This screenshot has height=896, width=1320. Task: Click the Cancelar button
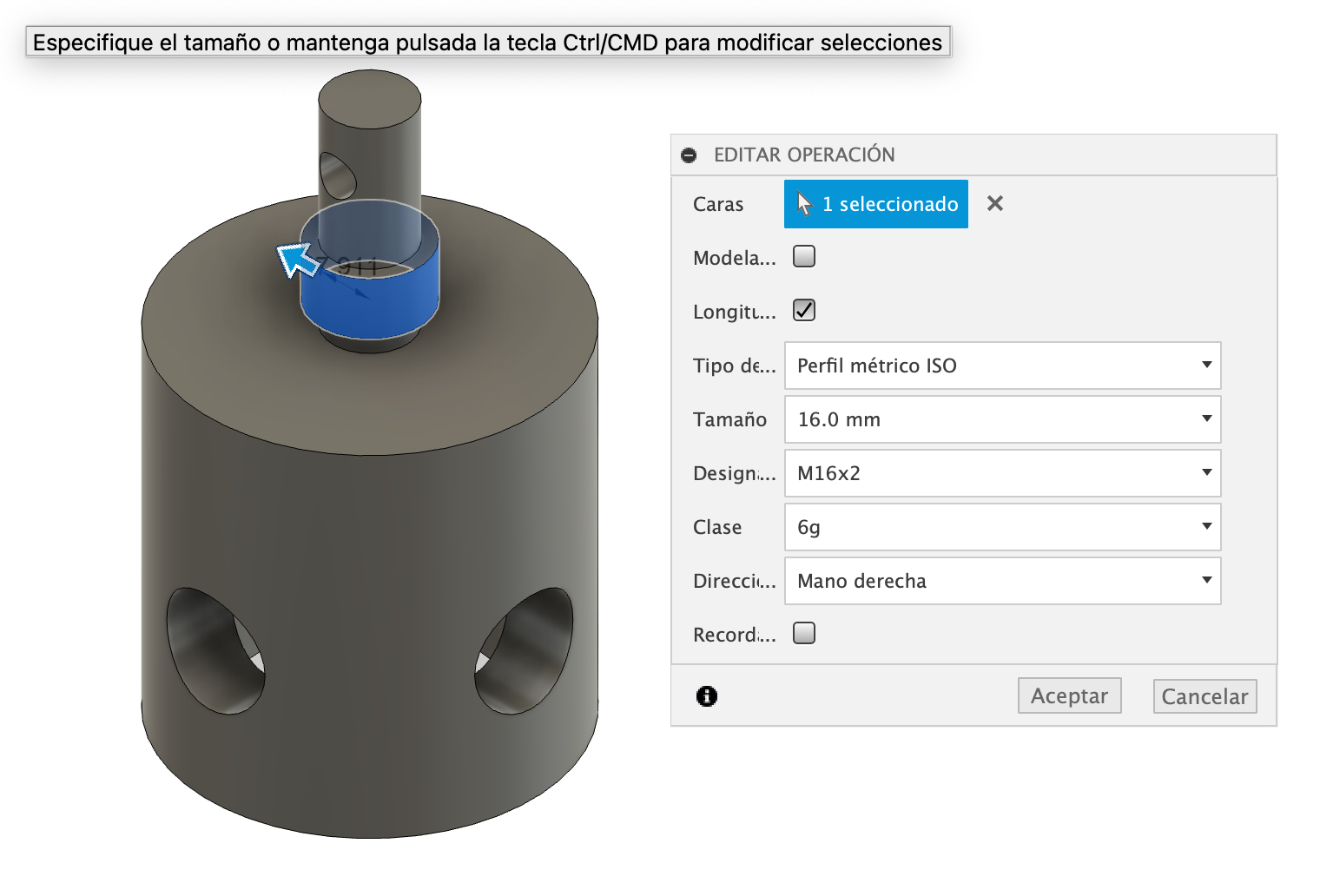[1204, 696]
